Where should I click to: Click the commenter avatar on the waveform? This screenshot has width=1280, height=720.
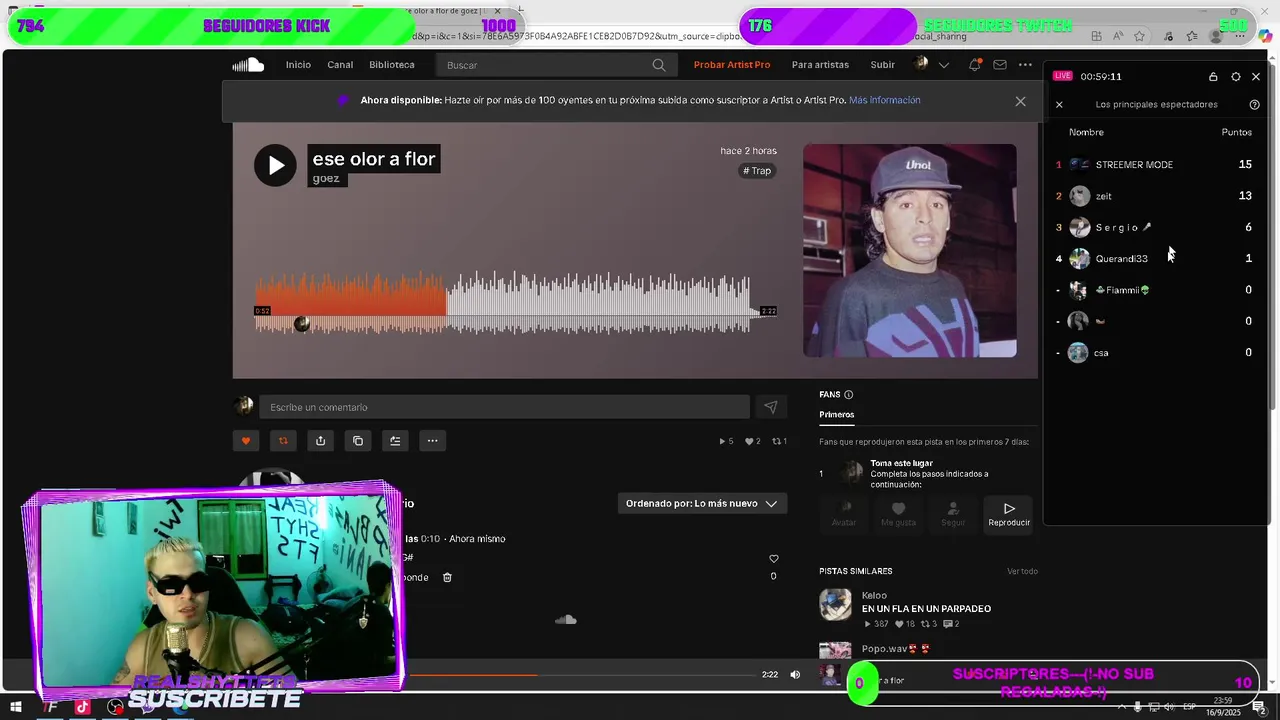point(302,323)
